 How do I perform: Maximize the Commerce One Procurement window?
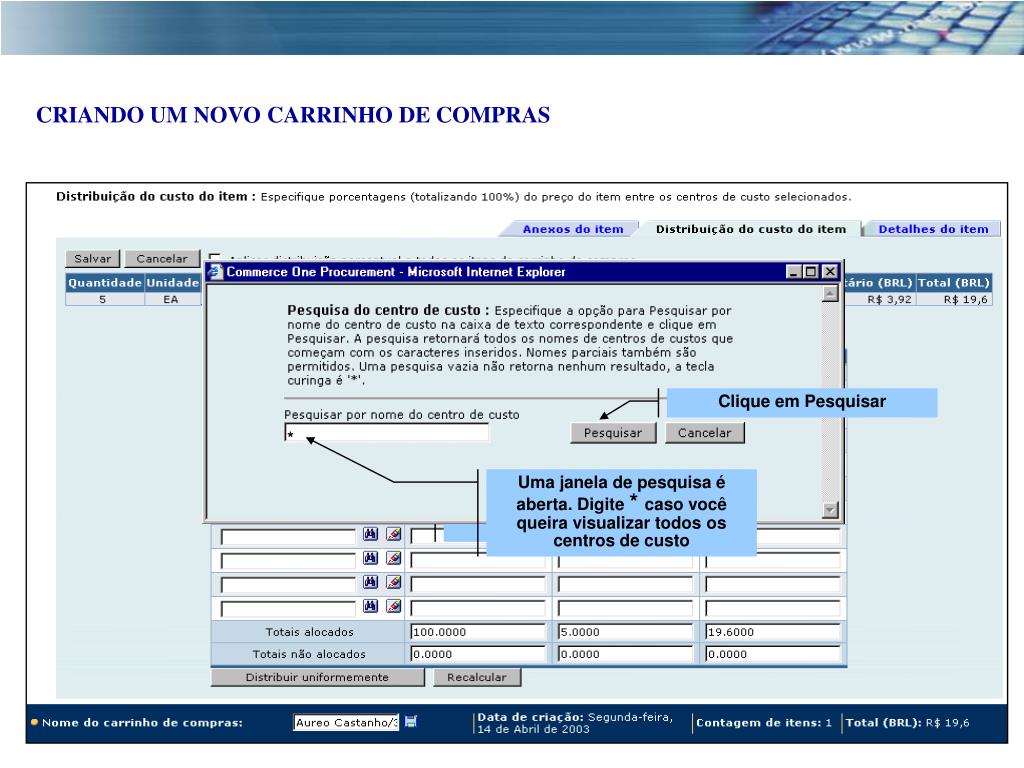click(x=811, y=272)
